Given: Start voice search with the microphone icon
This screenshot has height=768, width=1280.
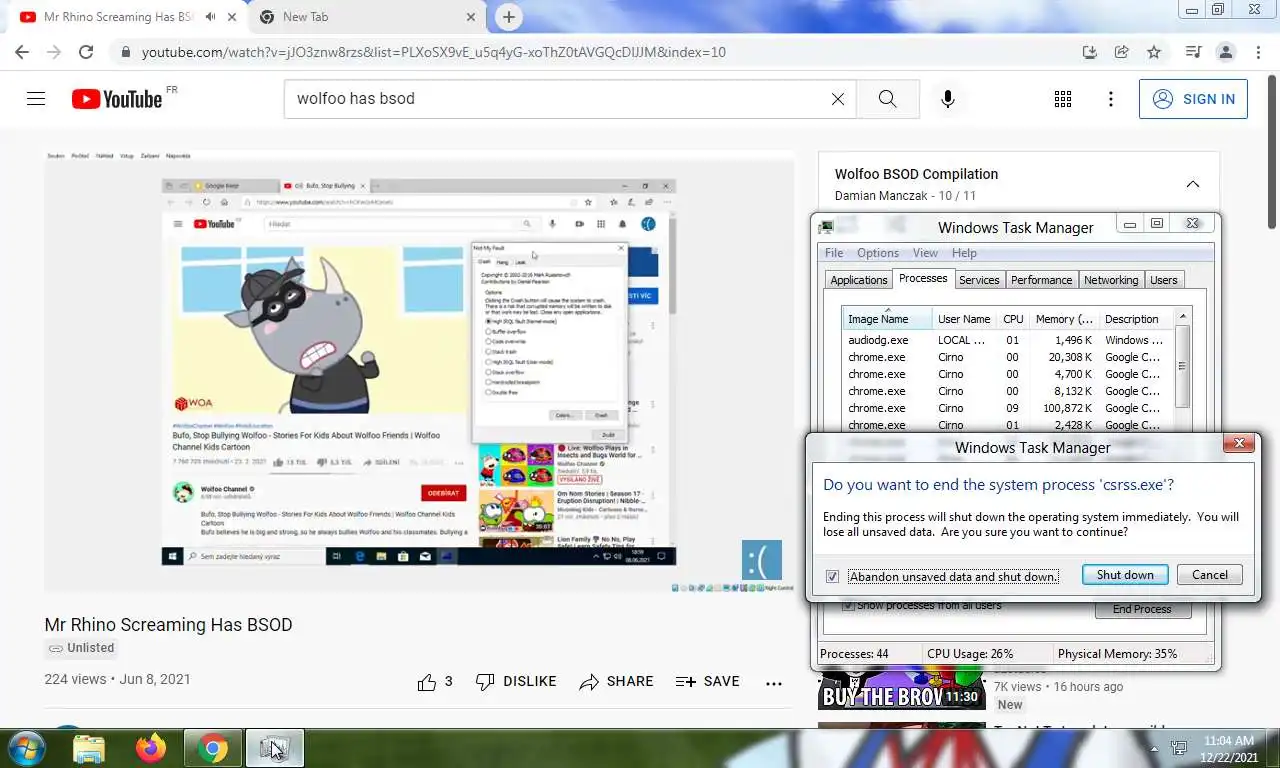Looking at the screenshot, I should [x=948, y=99].
